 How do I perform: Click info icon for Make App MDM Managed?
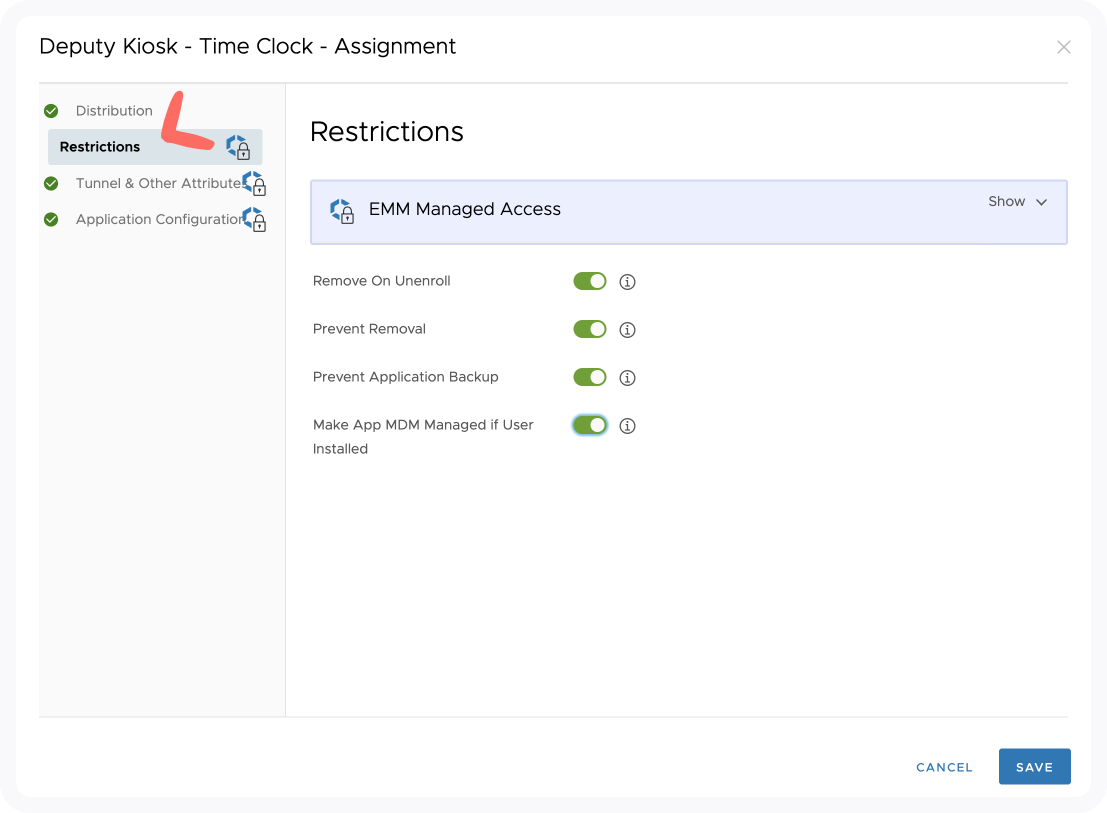coord(628,426)
